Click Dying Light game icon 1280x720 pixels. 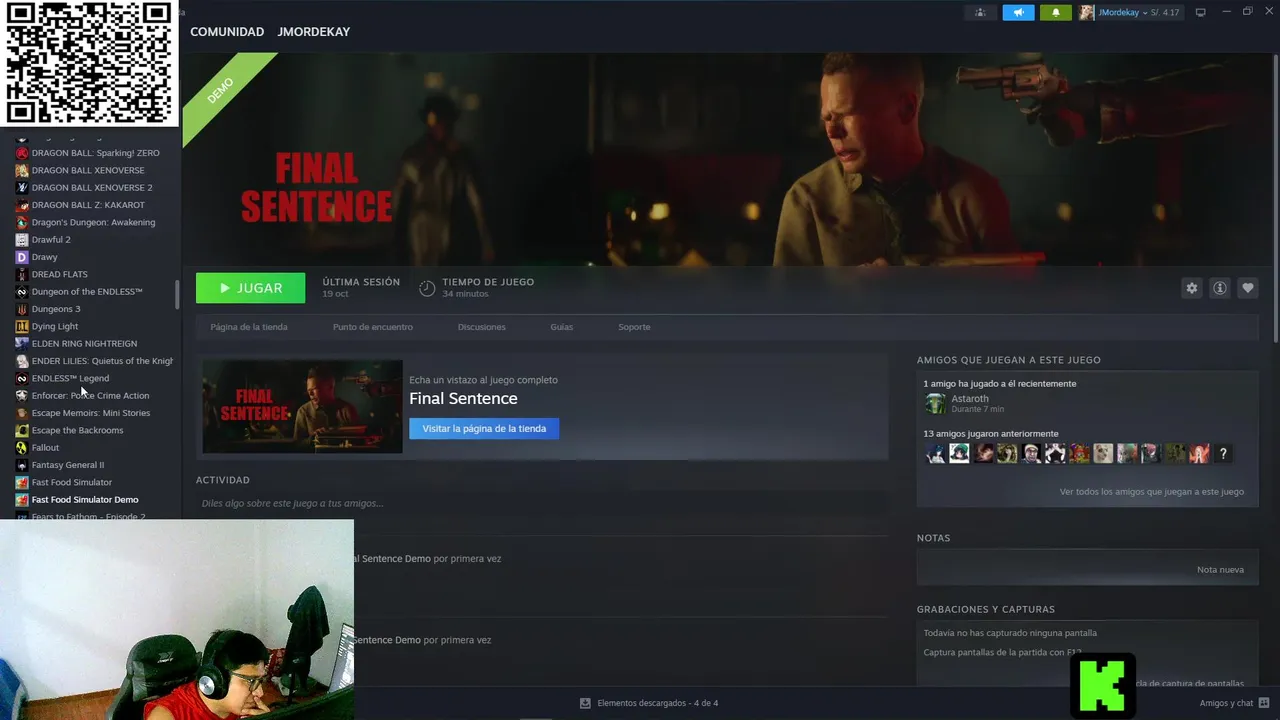[22, 326]
